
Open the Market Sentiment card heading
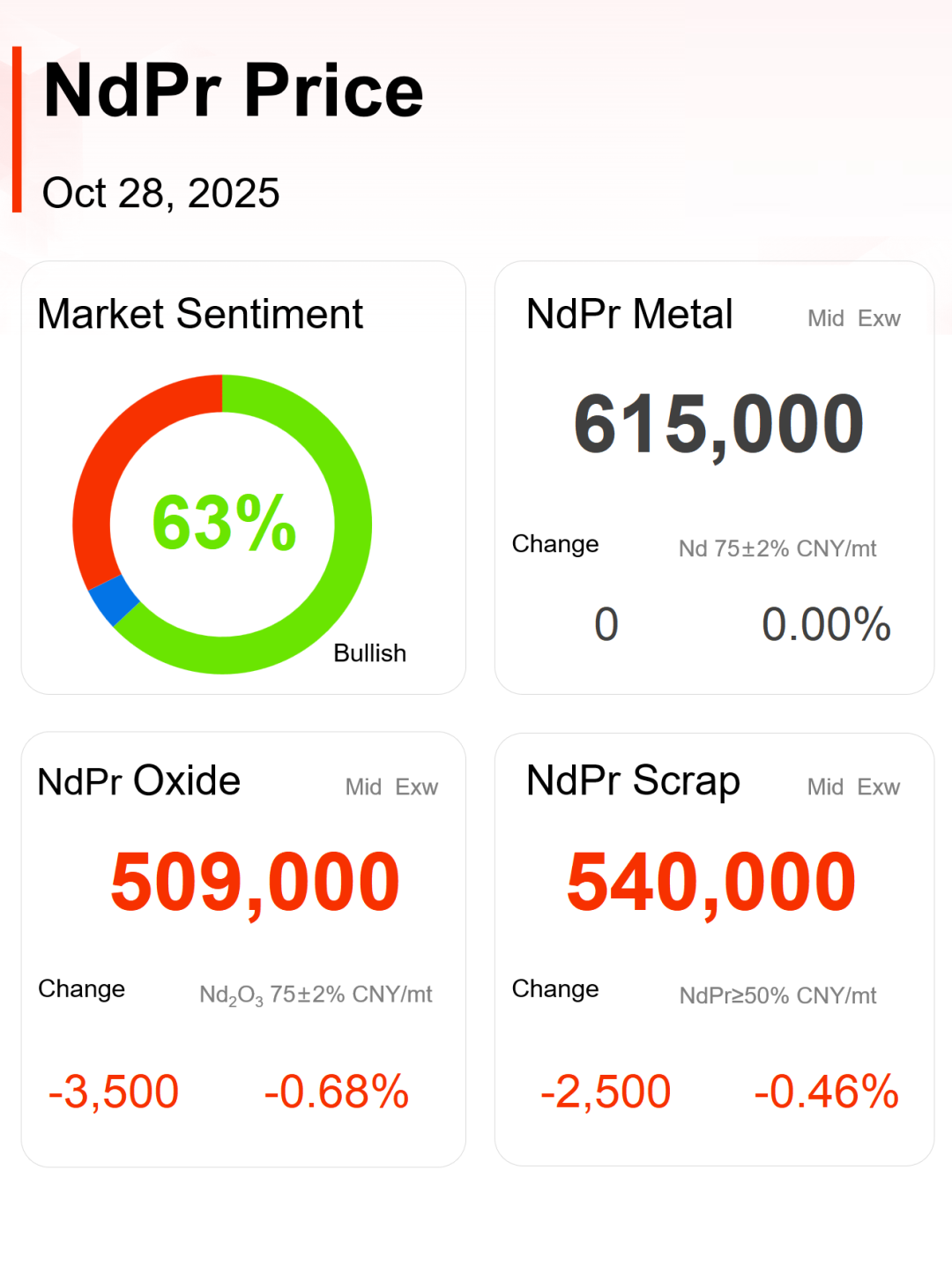point(200,314)
